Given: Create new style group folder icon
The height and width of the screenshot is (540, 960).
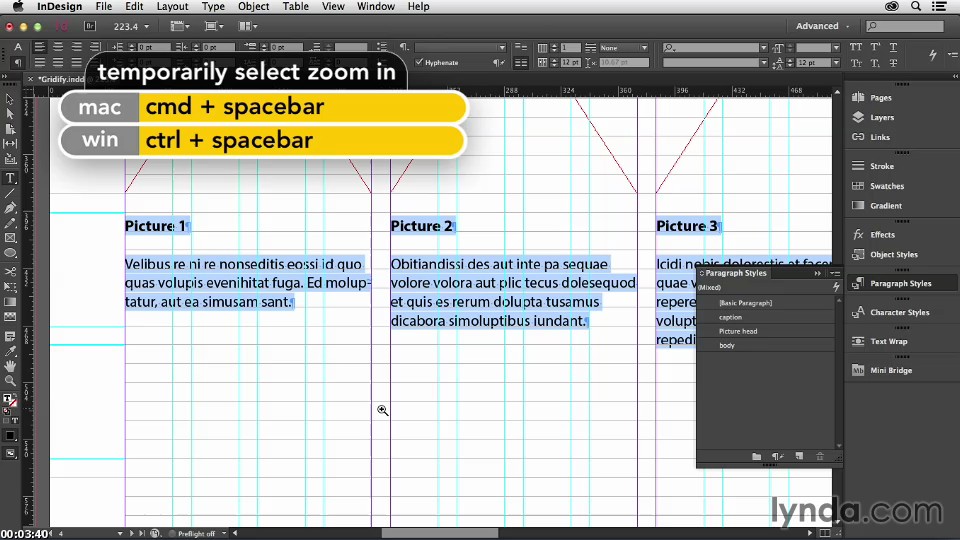Looking at the screenshot, I should pos(757,457).
